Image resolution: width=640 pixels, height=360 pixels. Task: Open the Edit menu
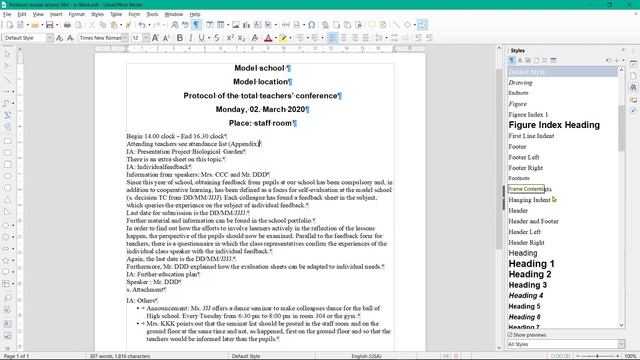point(22,14)
